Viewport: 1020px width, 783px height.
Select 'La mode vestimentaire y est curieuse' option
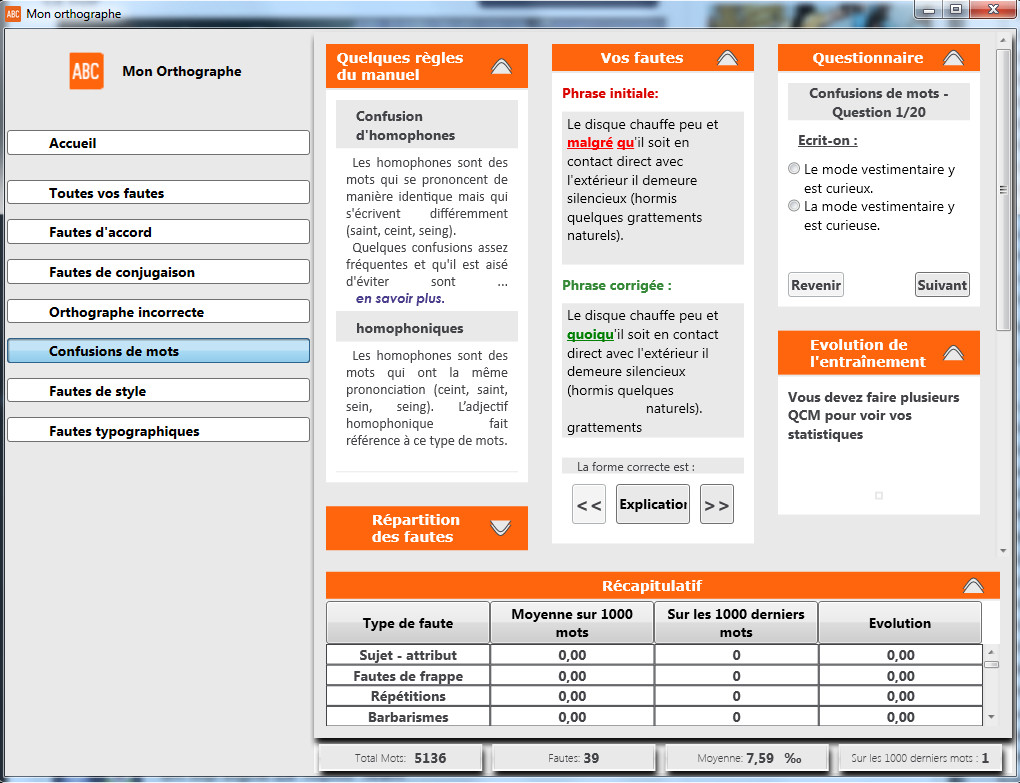794,206
